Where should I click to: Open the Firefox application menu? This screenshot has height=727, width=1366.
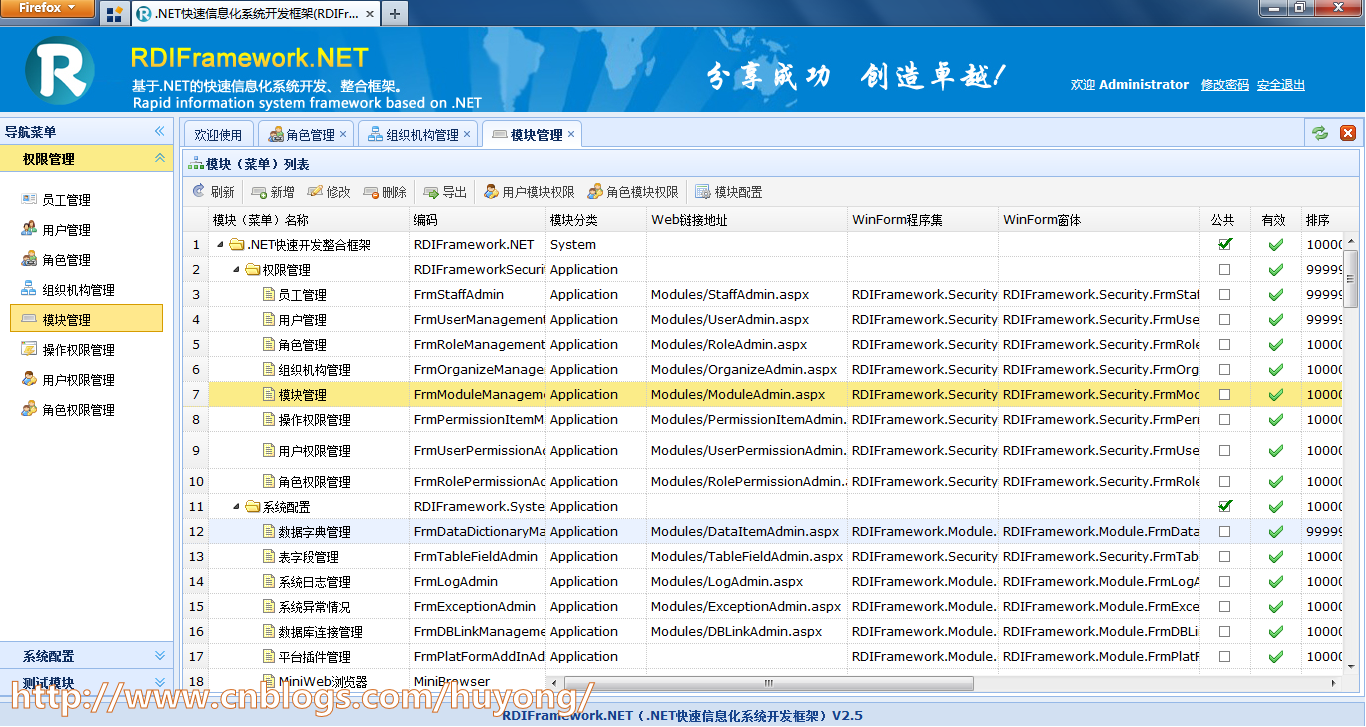[48, 8]
